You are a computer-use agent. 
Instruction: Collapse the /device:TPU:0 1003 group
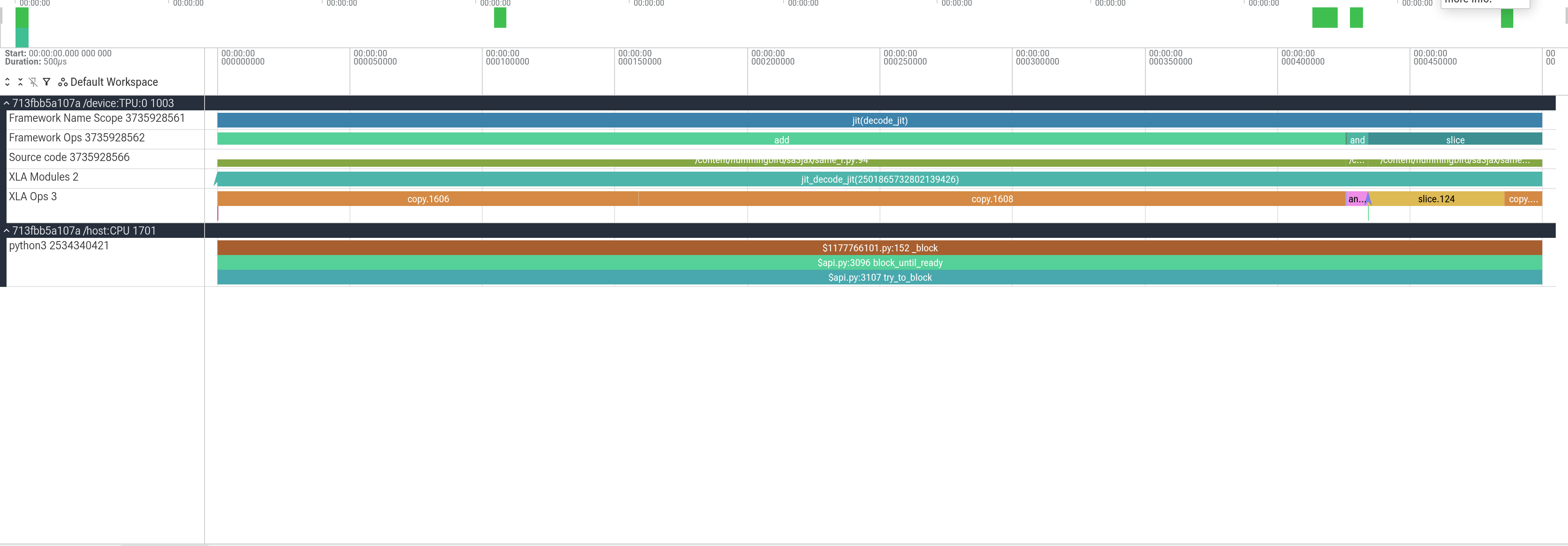point(7,103)
